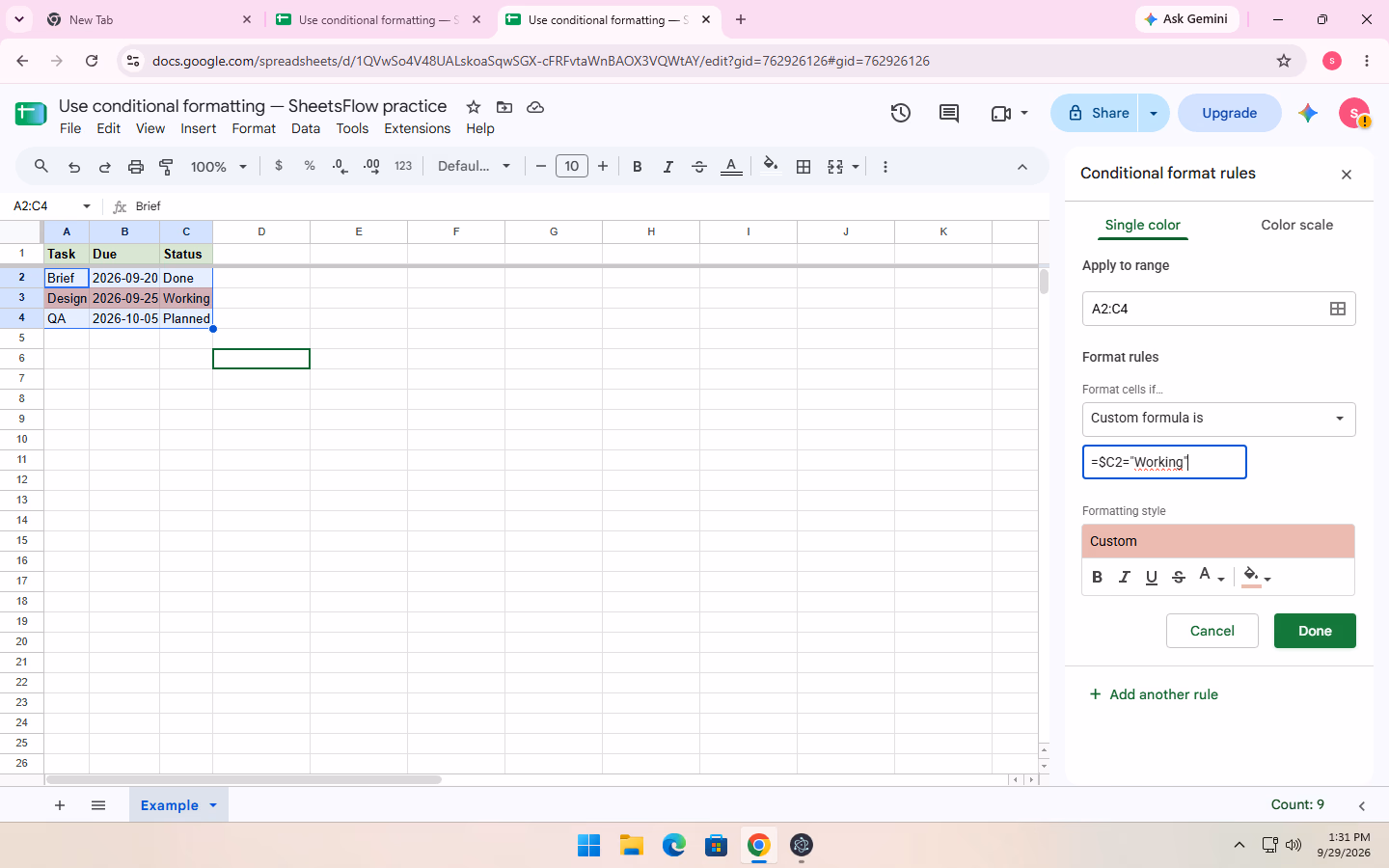The width and height of the screenshot is (1389, 868).
Task: Print the spreadsheet with printer icon
Action: [136, 167]
